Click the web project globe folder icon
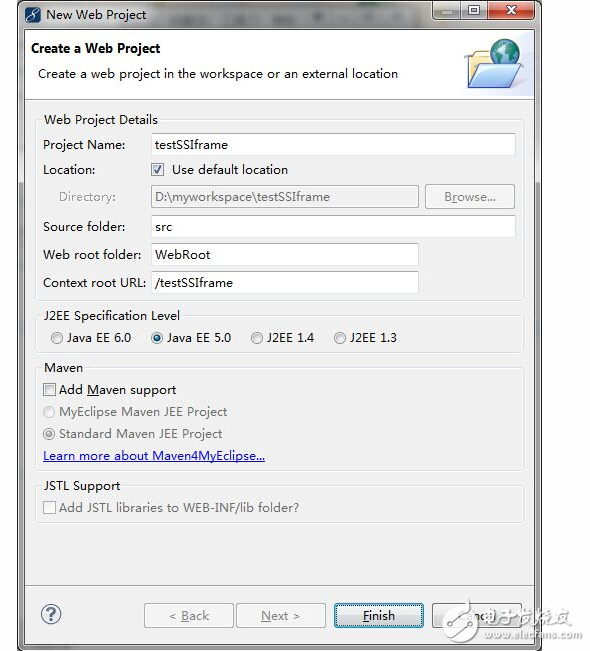This screenshot has height=651, width=590. click(x=494, y=64)
